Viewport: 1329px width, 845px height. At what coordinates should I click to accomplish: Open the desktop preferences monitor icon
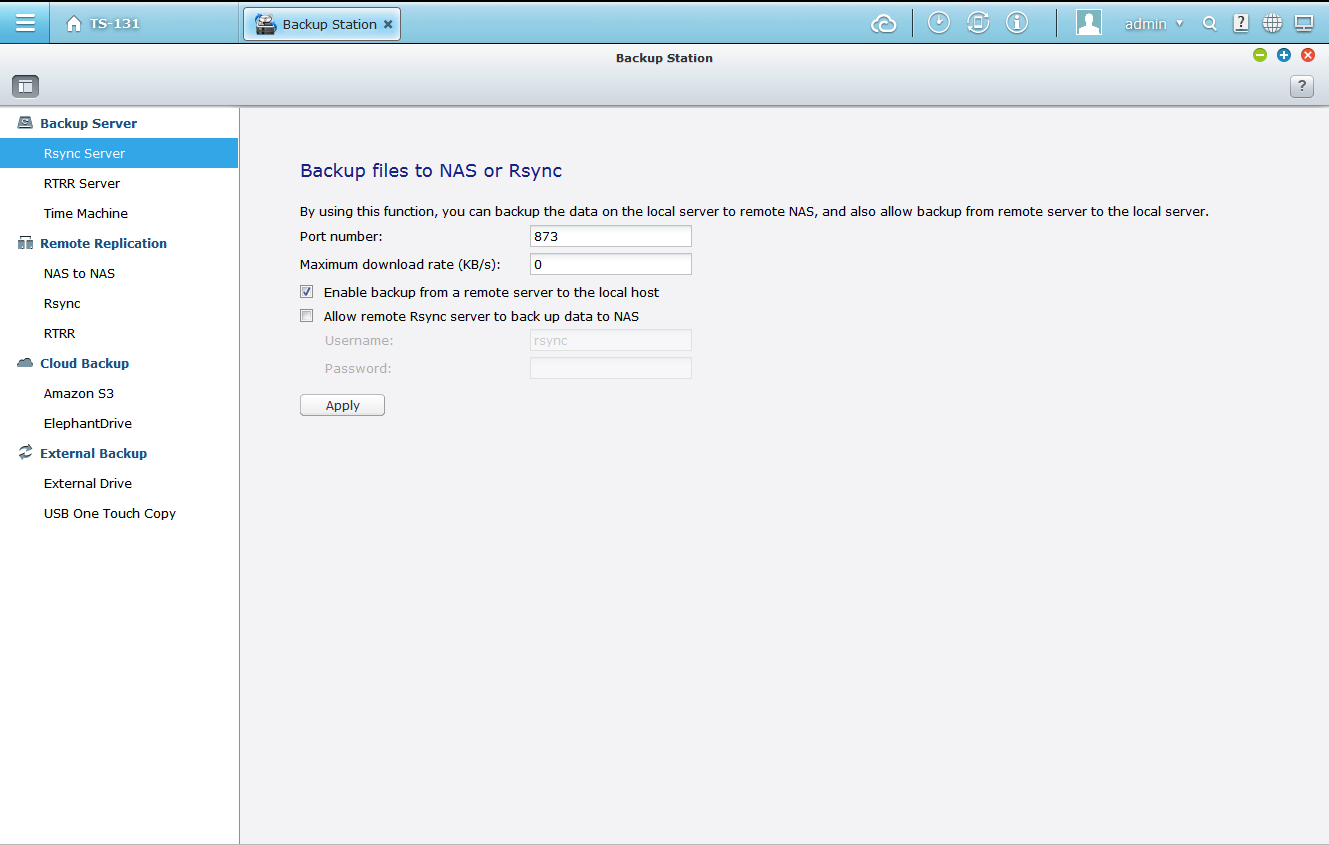pos(1304,23)
